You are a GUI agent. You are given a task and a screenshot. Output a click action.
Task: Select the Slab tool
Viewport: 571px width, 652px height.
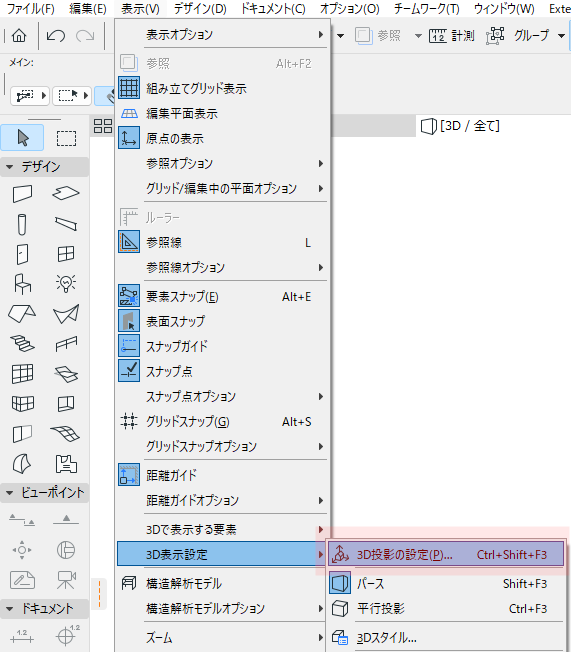tap(66, 193)
